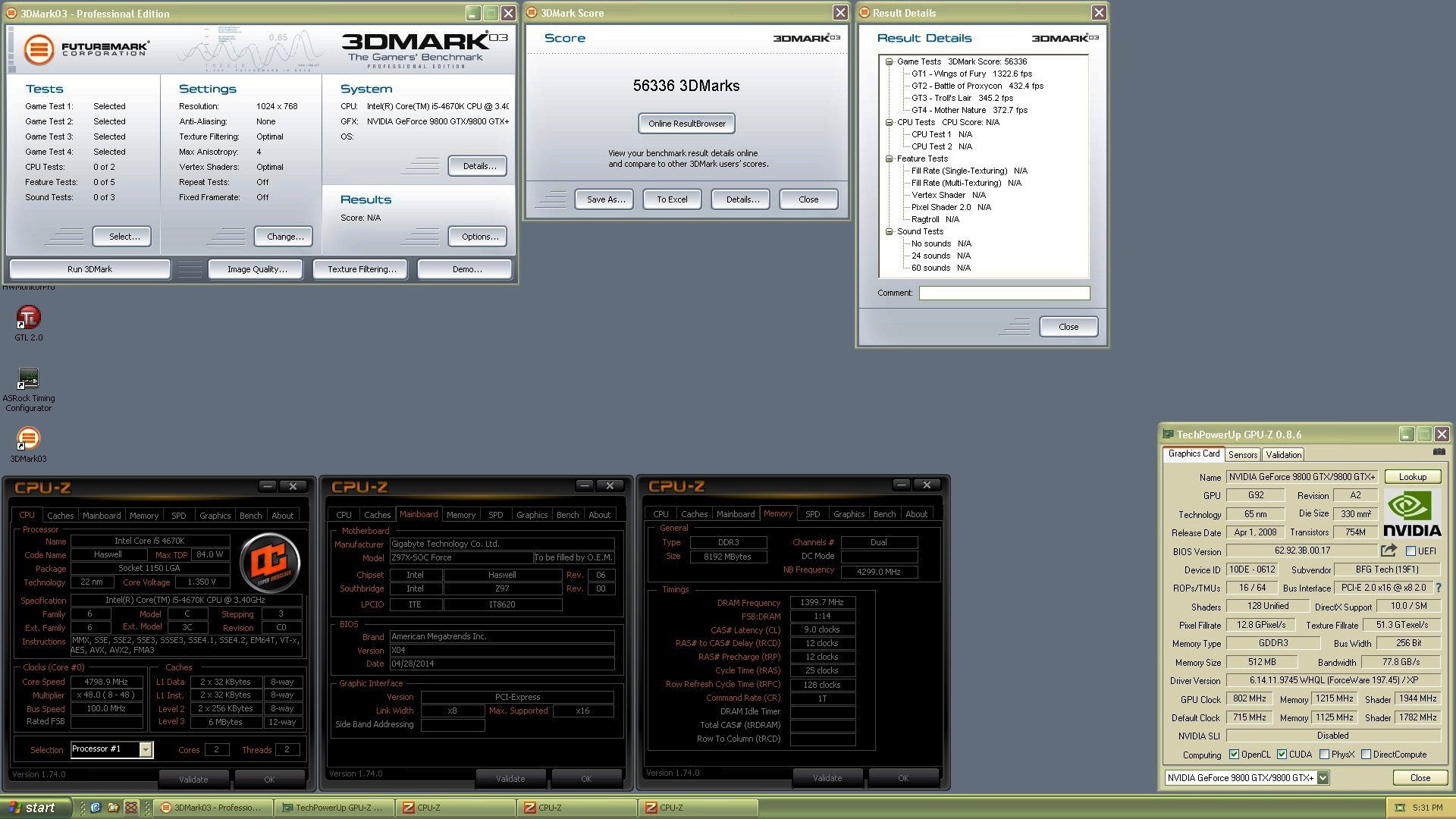Click To Excel button
The image size is (1456, 819).
click(x=672, y=199)
